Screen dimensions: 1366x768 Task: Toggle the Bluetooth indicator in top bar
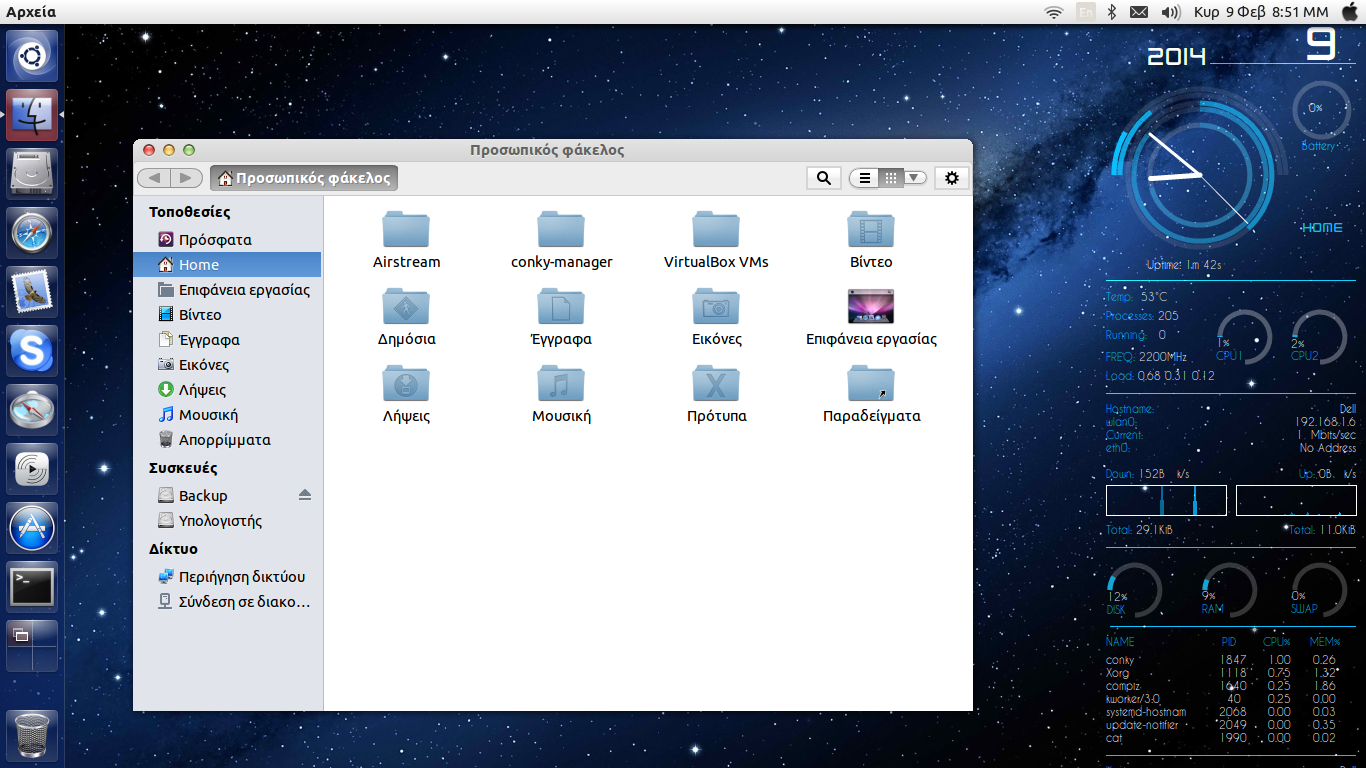[1111, 12]
